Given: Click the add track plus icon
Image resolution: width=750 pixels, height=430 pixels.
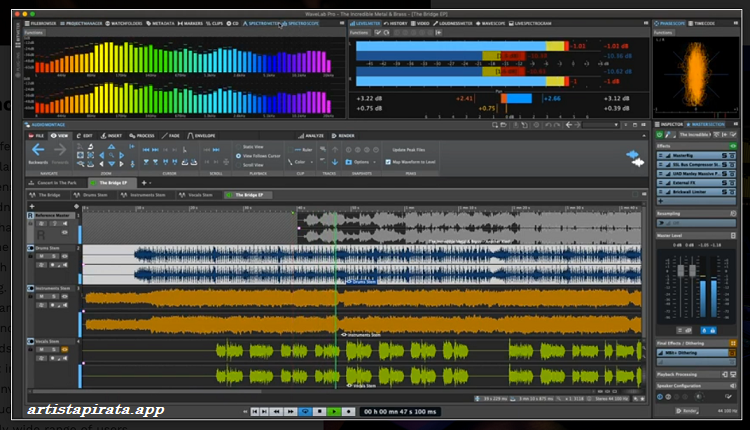Looking at the screenshot, I should 32,206.
